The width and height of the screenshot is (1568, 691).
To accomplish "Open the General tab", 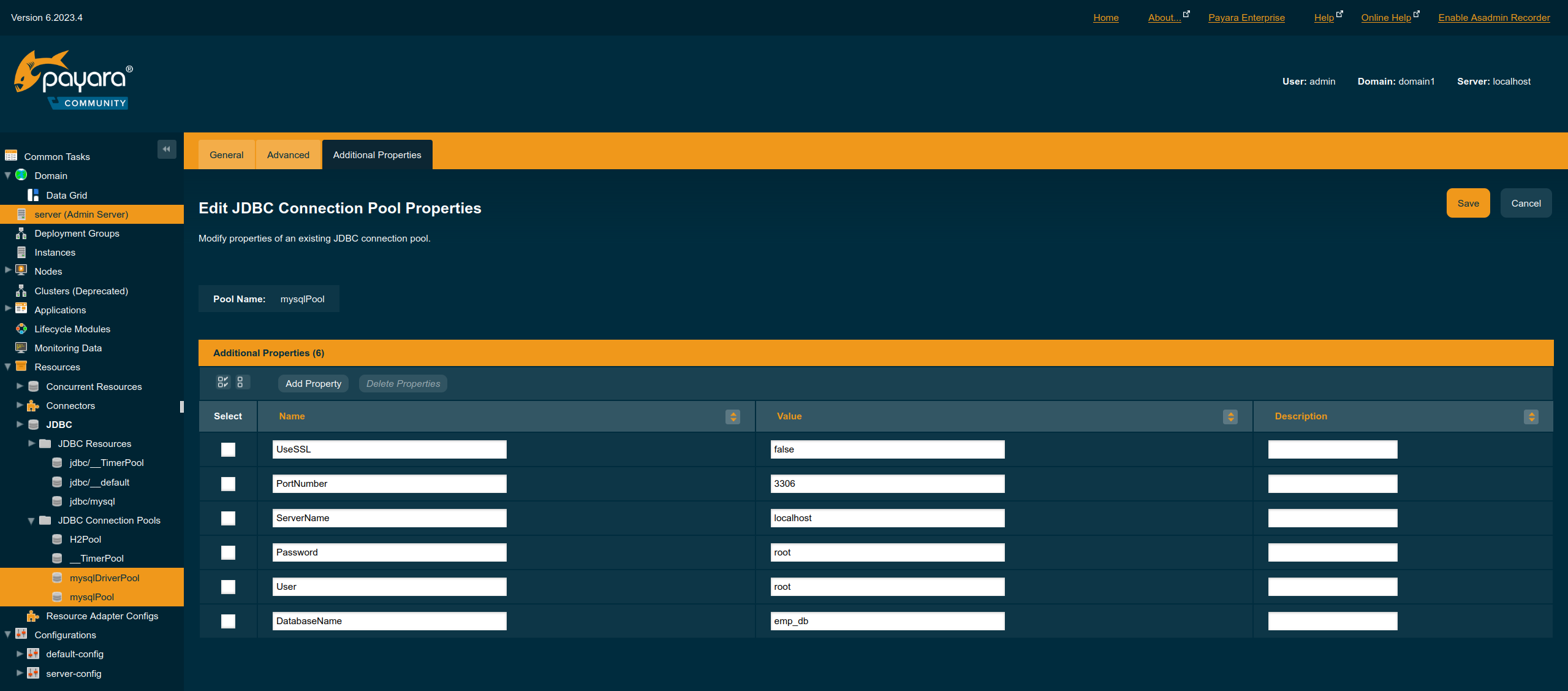I will pos(226,155).
